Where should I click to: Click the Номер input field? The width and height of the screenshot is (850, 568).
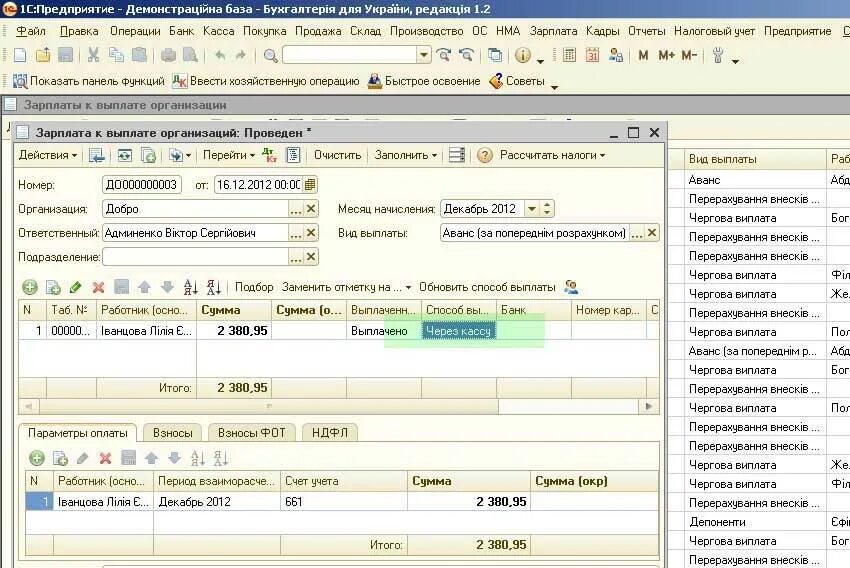[141, 185]
